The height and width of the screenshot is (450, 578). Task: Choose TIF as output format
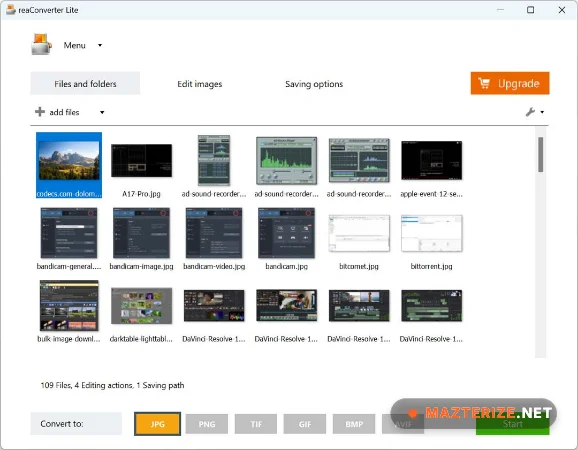coord(256,424)
